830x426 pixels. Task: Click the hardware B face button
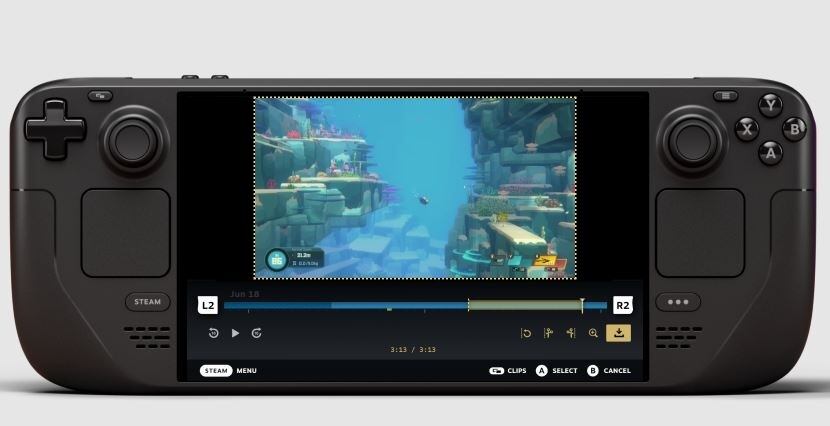794,129
